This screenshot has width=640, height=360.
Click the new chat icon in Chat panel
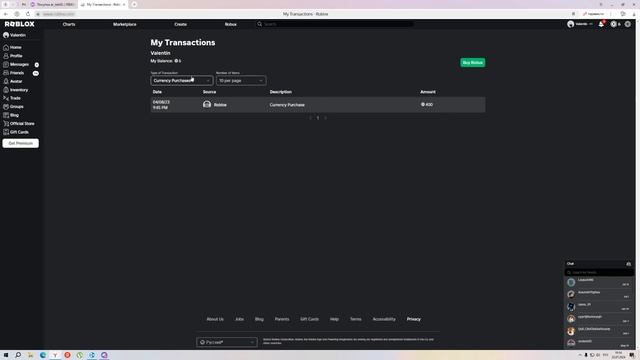pyautogui.click(x=629, y=264)
